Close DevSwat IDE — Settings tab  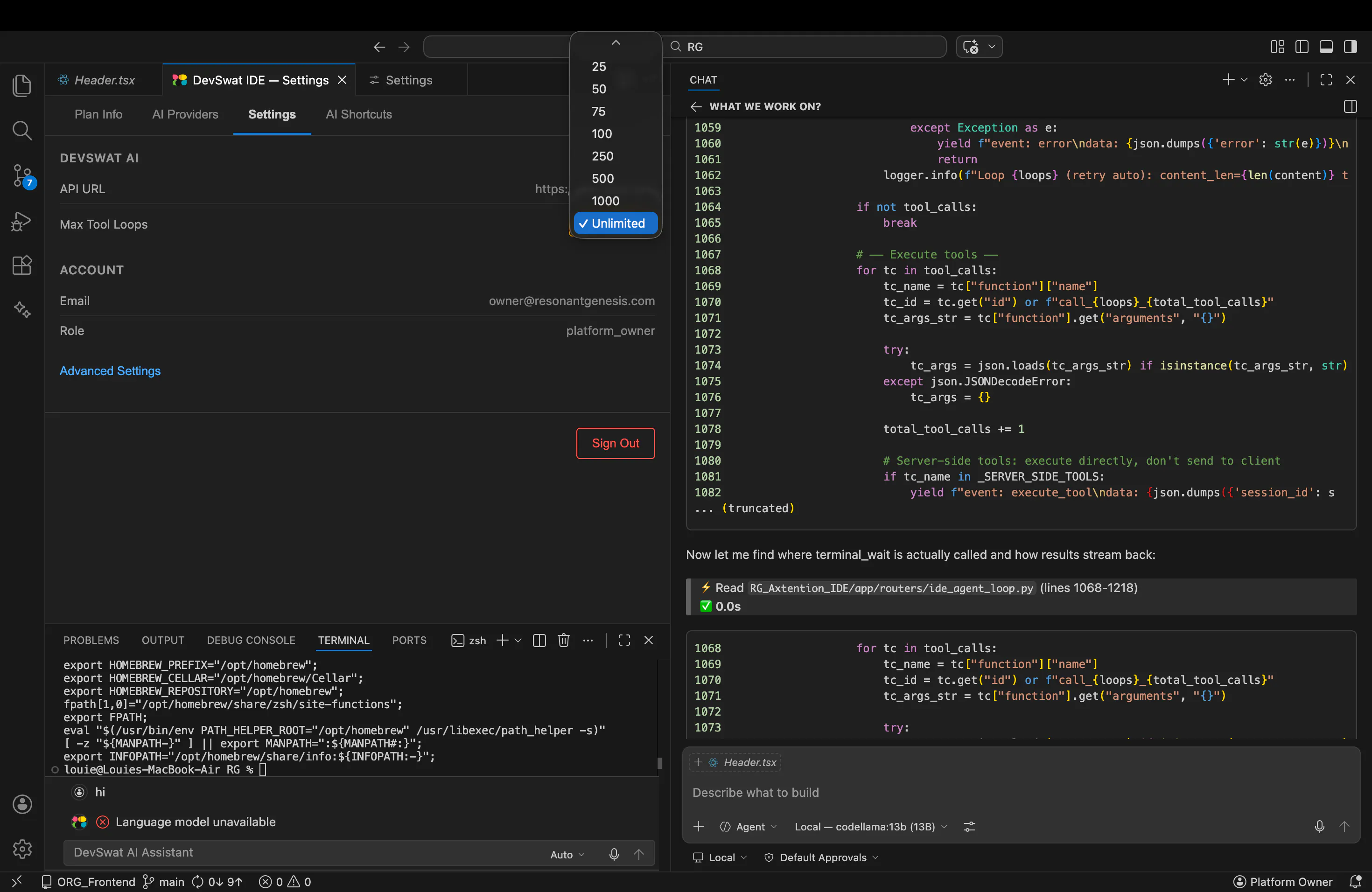(342, 80)
